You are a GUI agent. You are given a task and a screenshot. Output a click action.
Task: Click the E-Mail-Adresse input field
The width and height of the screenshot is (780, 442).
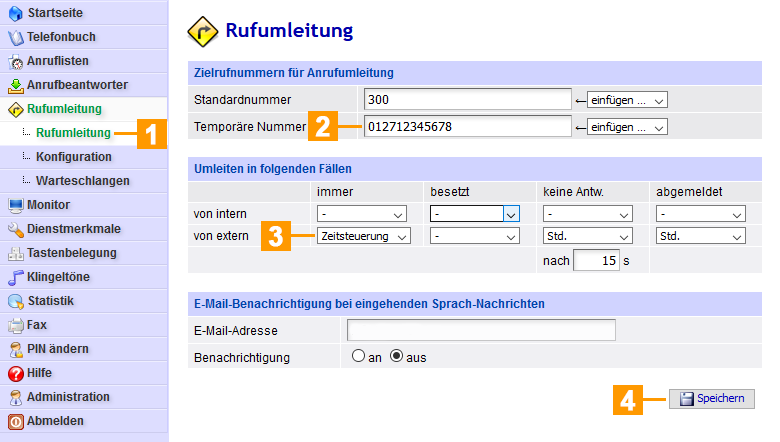[481, 331]
